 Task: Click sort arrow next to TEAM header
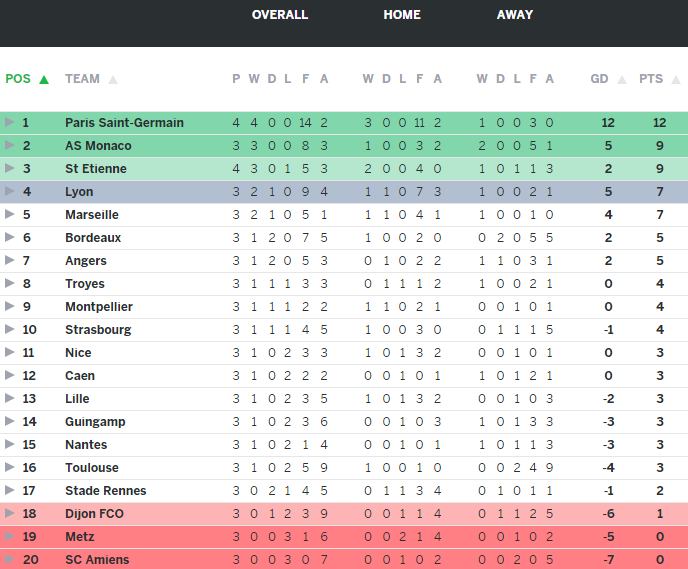[x=113, y=79]
